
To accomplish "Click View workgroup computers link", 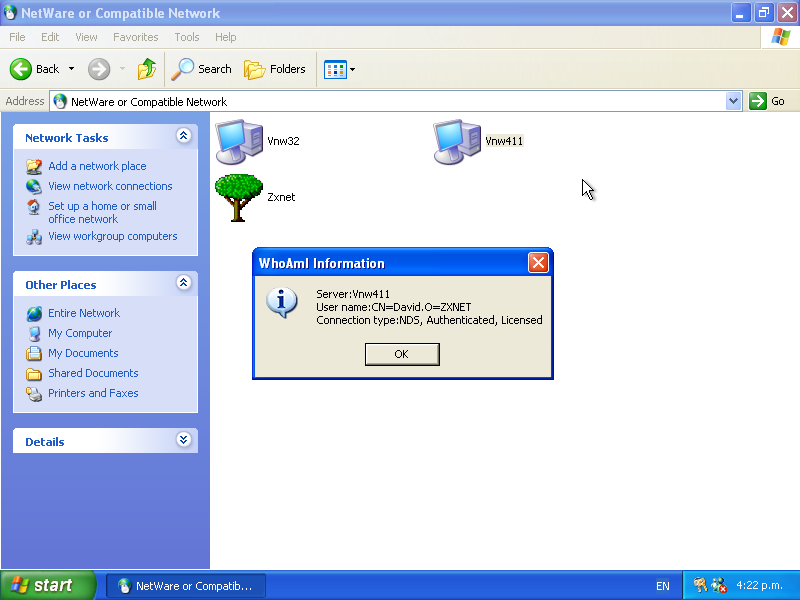I will 113,236.
